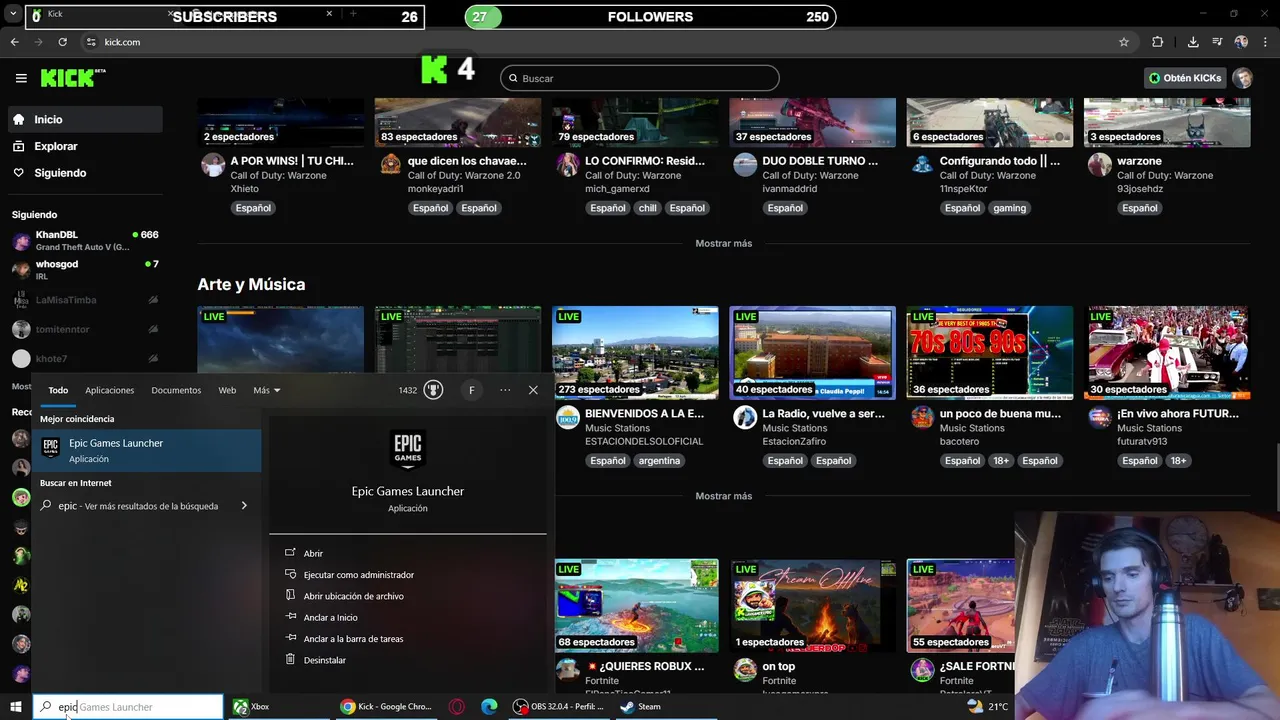Viewport: 1280px width, 720px height.
Task: Select the Web search tab
Action: pyautogui.click(x=227, y=390)
